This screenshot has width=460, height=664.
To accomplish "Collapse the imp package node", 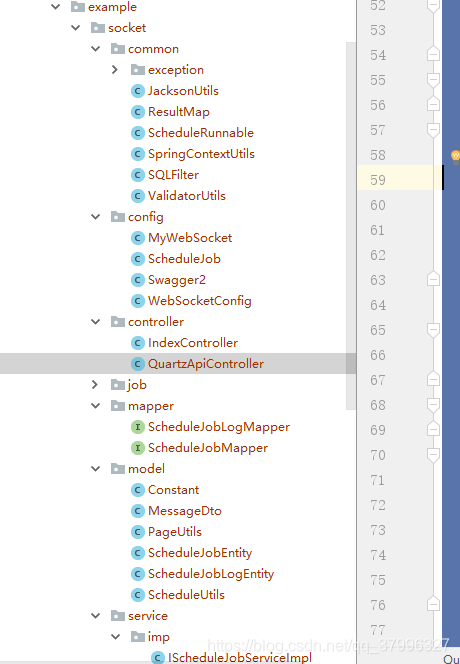I will tap(116, 636).
